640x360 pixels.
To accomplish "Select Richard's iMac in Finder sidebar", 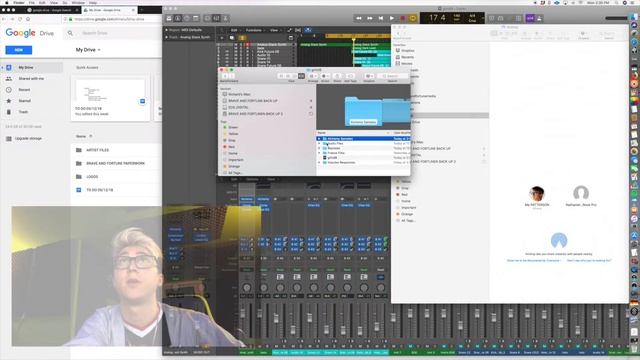I will click(x=239, y=94).
